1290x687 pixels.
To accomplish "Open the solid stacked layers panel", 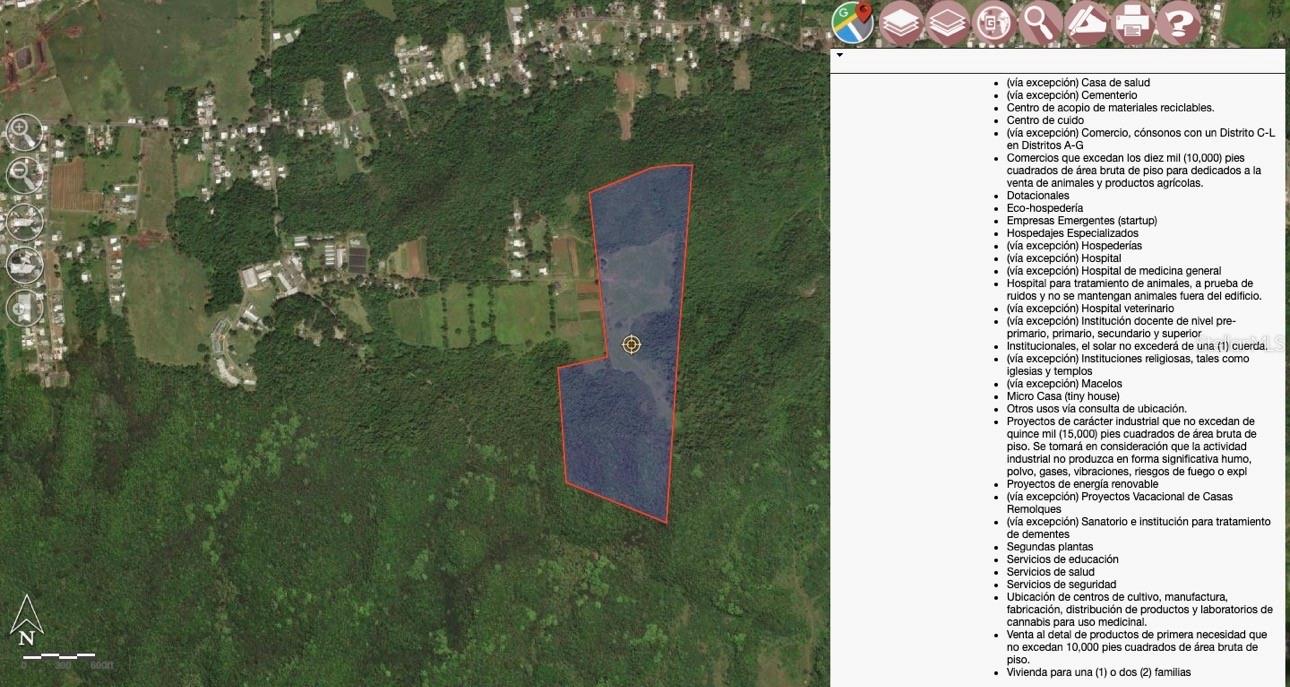I will 901,23.
